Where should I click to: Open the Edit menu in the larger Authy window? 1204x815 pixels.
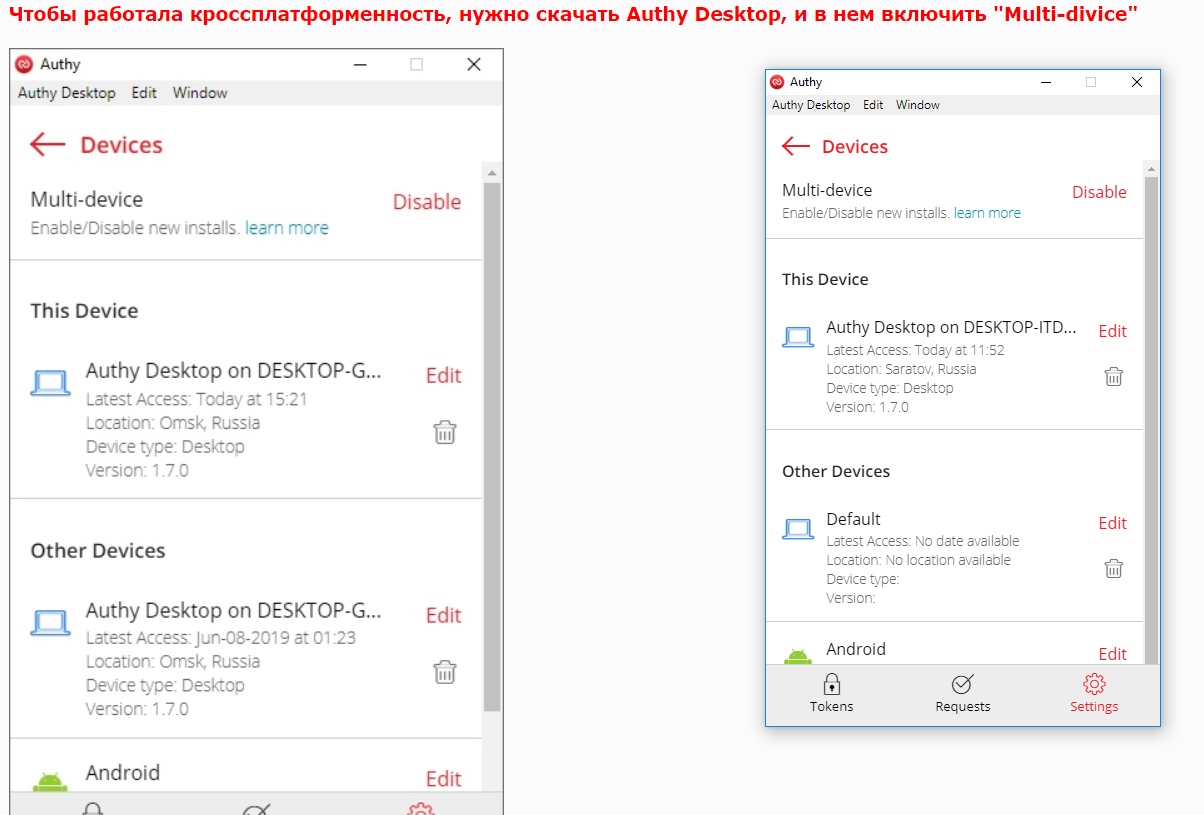point(144,93)
